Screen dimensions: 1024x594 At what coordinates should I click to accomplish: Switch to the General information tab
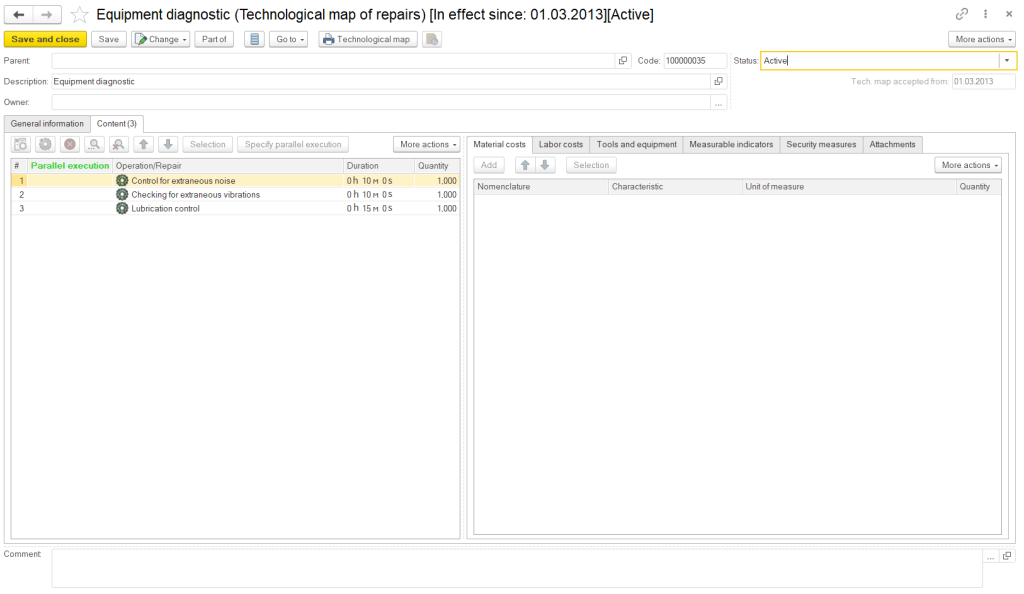pyautogui.click(x=47, y=124)
